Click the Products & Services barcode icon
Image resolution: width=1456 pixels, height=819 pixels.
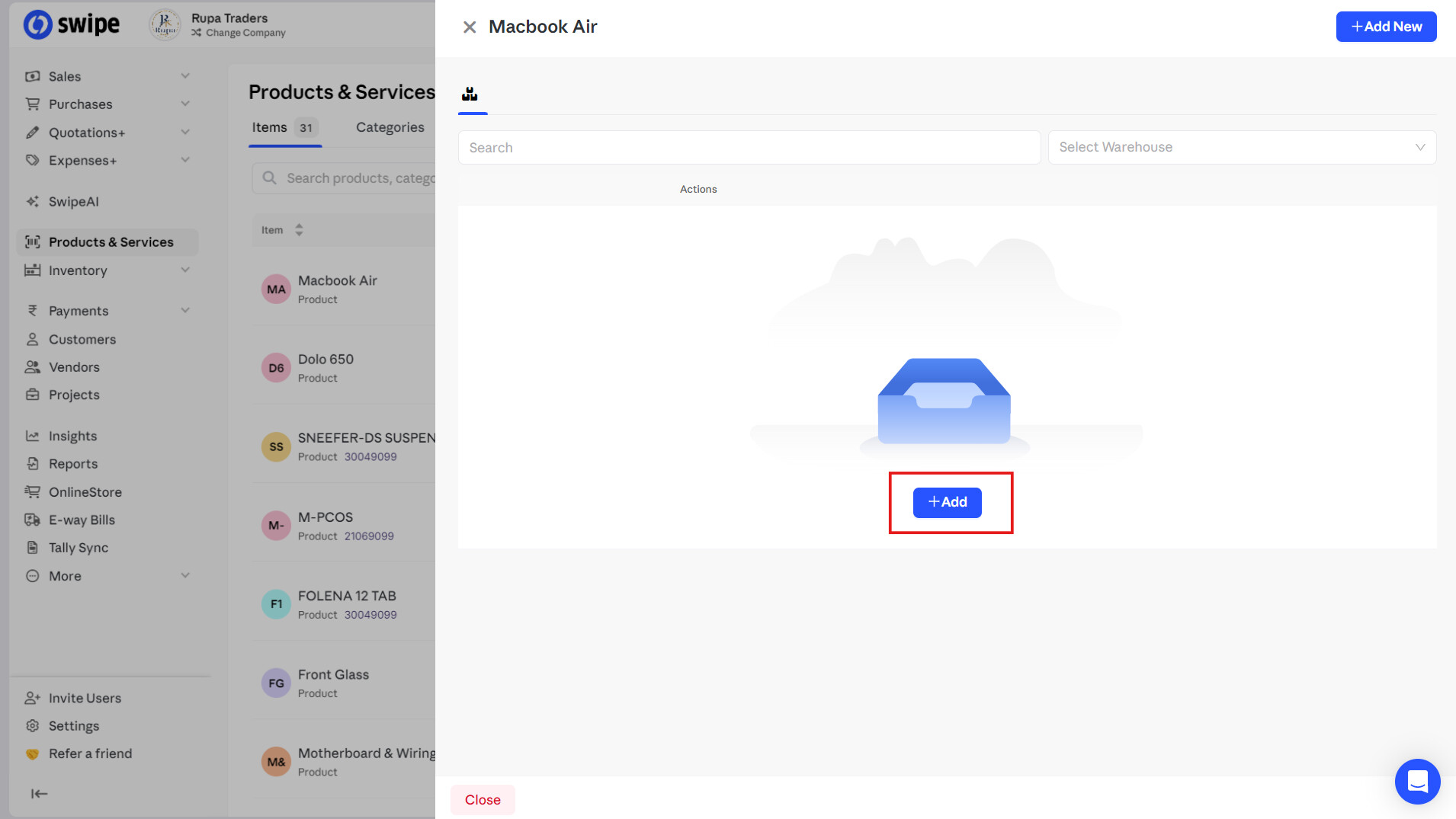pos(32,242)
